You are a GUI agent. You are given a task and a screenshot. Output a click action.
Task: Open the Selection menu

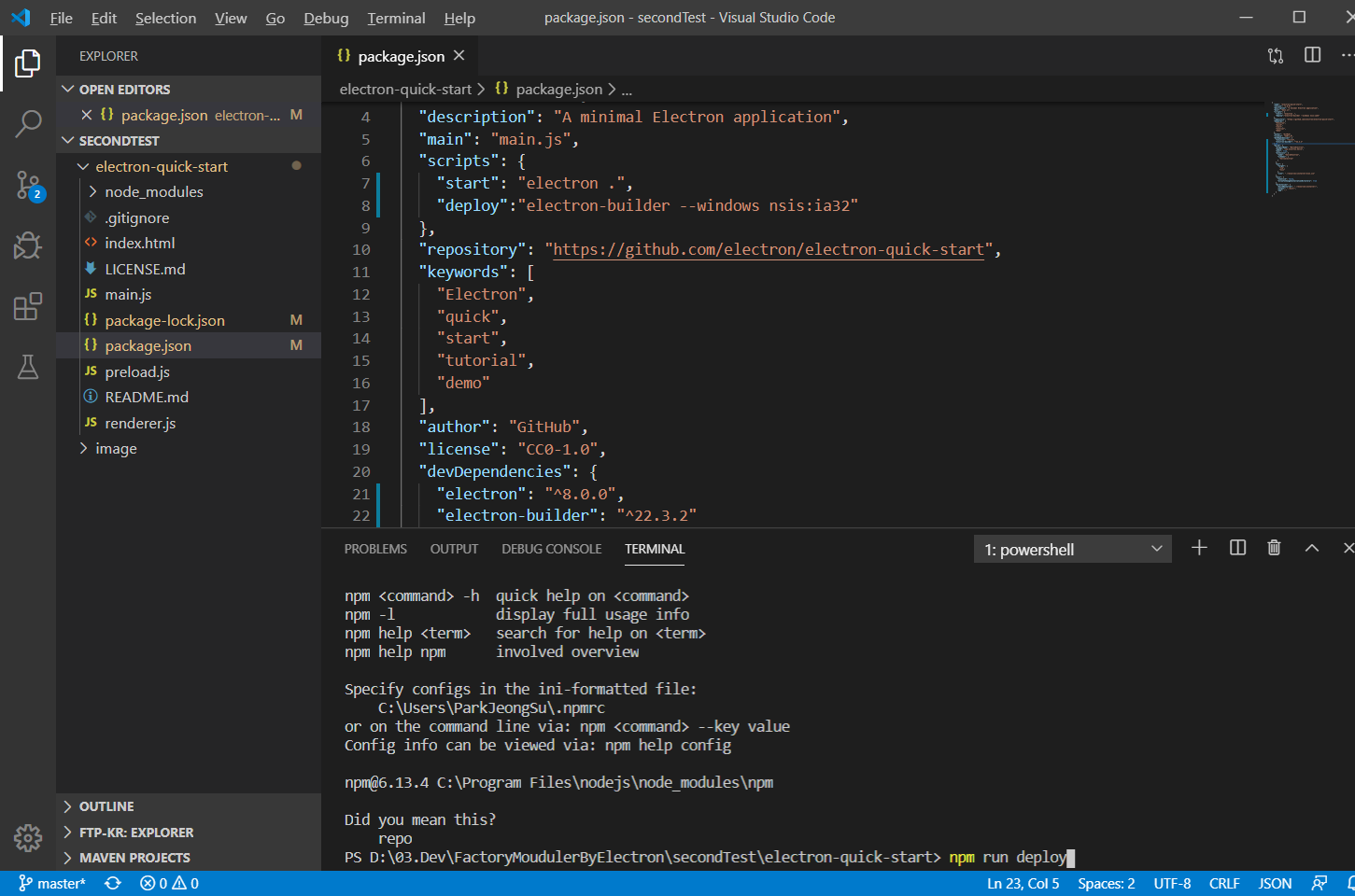click(165, 18)
